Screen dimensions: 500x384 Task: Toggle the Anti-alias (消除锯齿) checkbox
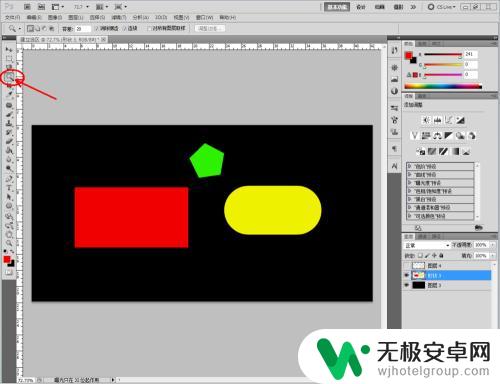click(x=97, y=29)
